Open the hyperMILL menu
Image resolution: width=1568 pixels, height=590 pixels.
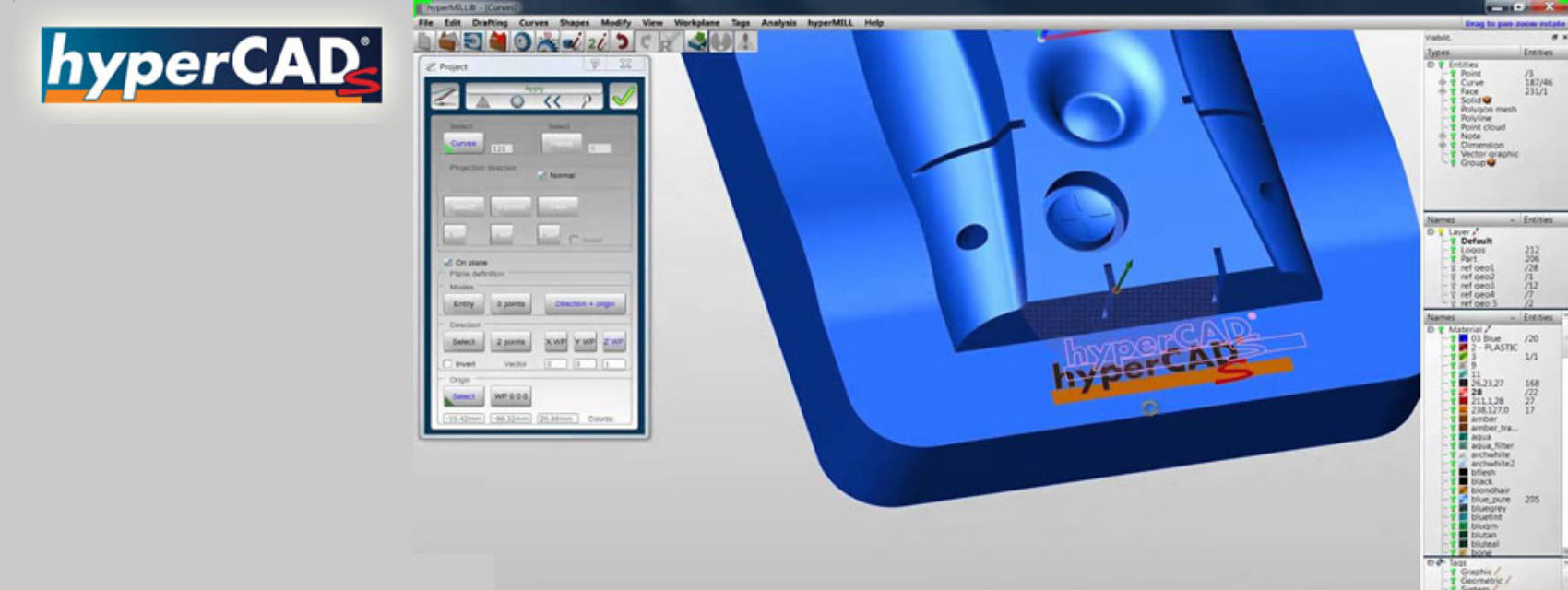tap(830, 22)
